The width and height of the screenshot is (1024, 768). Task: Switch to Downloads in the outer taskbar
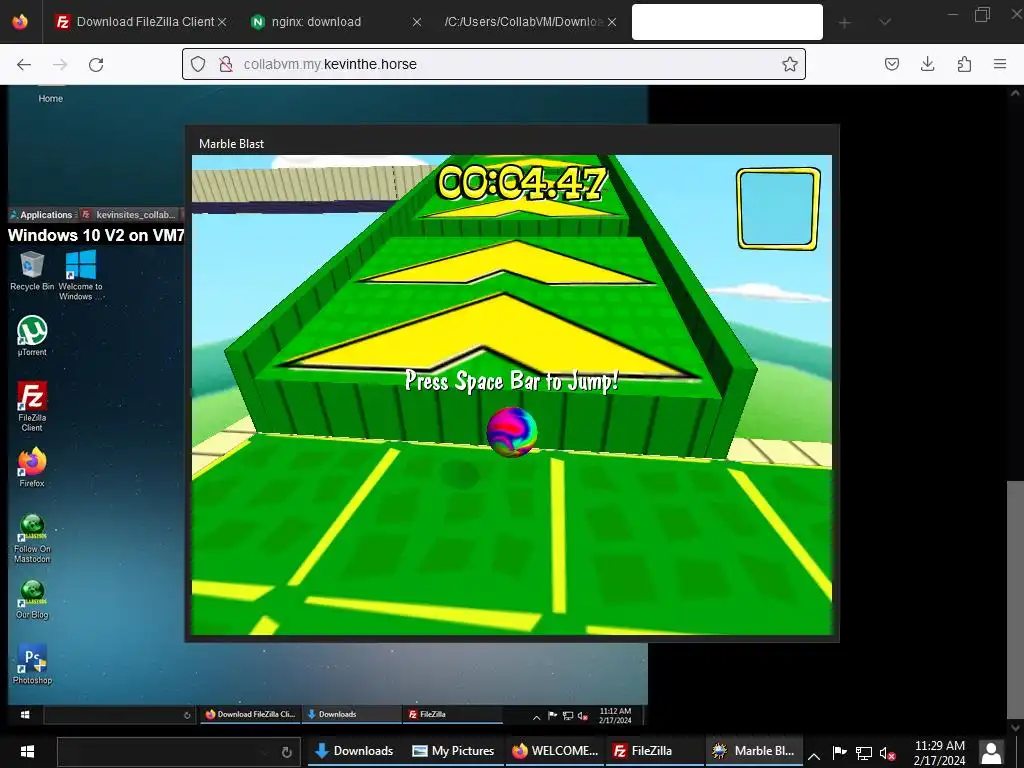[x=353, y=751]
